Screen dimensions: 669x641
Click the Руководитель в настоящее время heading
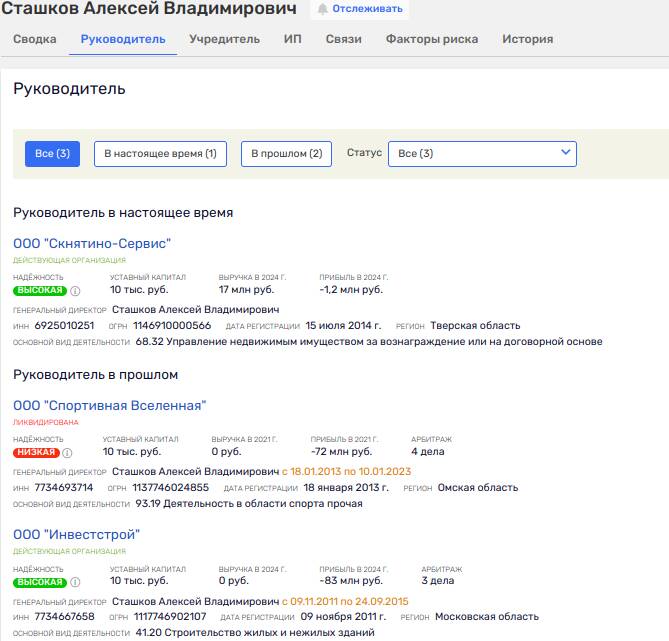pos(123,213)
